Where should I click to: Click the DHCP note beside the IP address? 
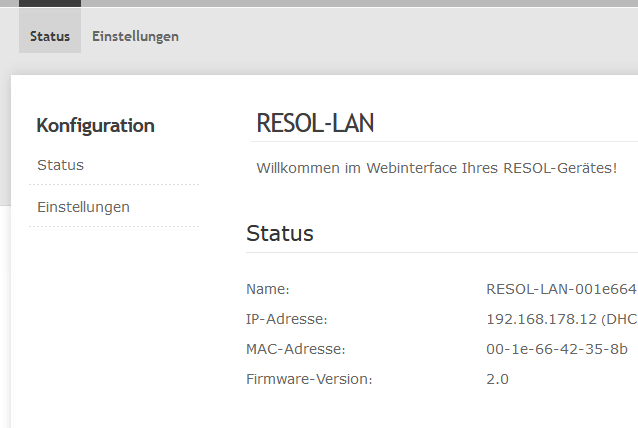(619, 319)
